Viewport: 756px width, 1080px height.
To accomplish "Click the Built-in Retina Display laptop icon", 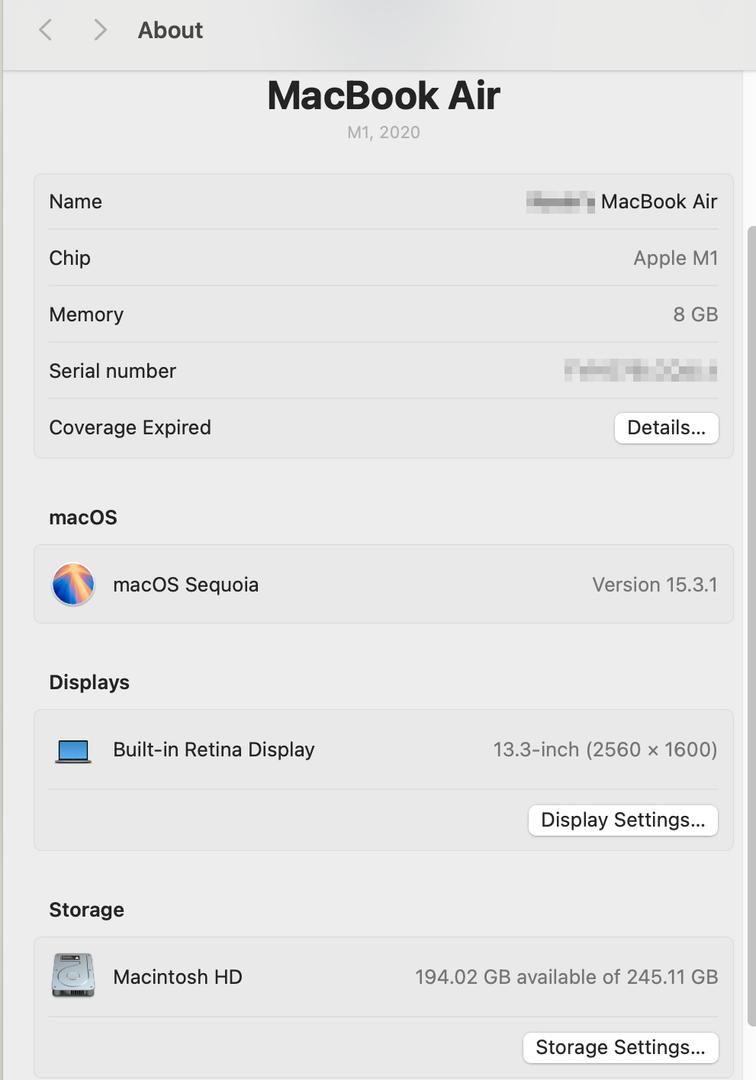I will pyautogui.click(x=73, y=751).
